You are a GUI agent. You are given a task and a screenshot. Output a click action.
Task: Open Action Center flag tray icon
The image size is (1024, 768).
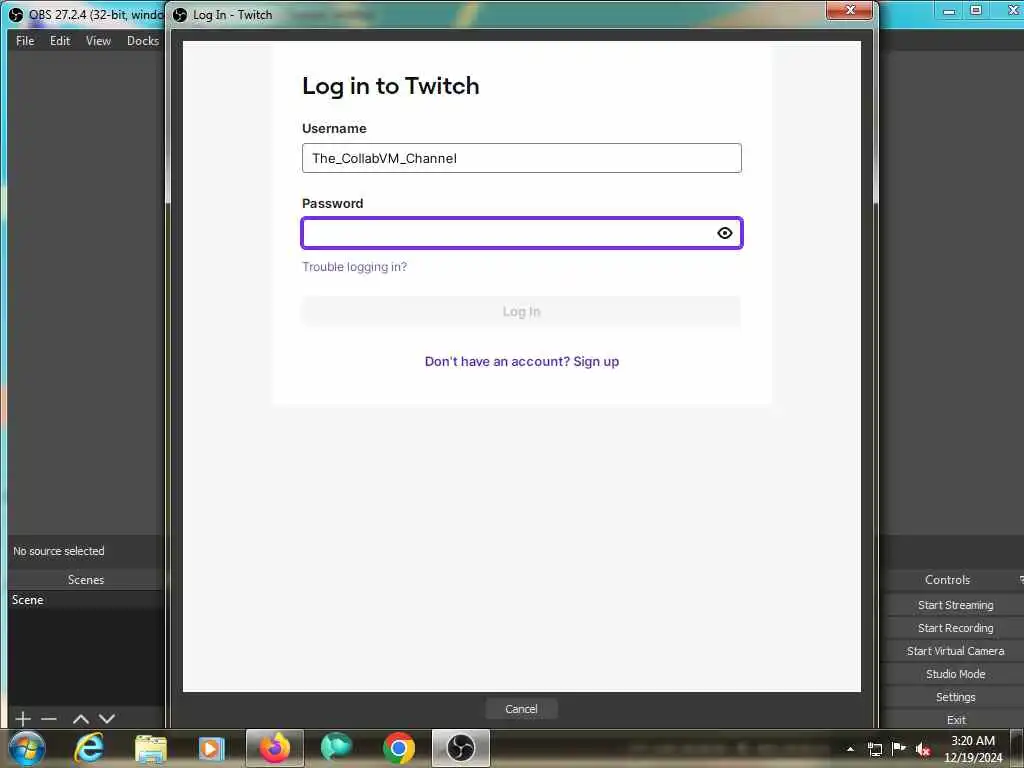click(x=899, y=748)
